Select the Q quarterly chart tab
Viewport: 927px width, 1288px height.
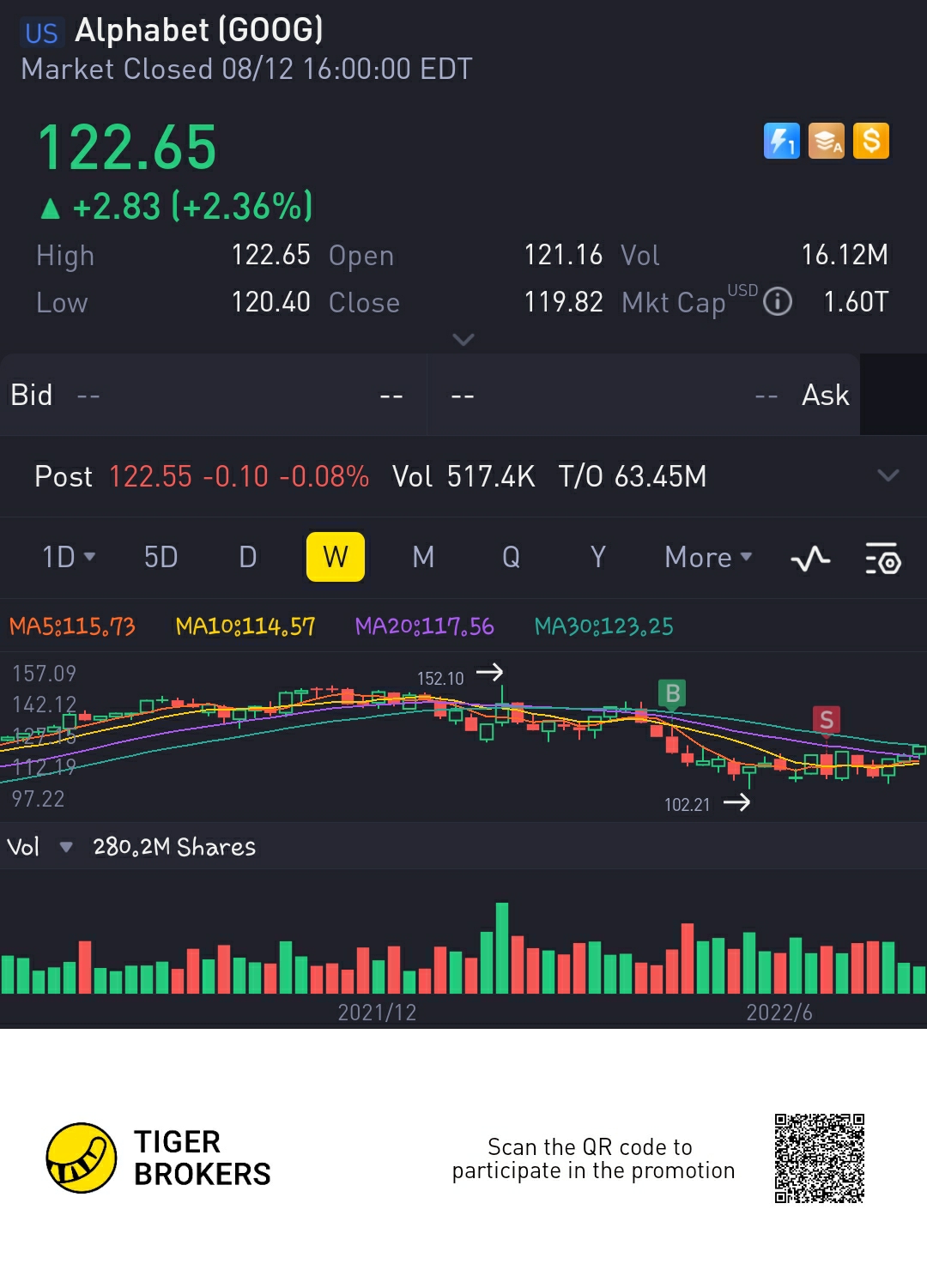[x=512, y=557]
